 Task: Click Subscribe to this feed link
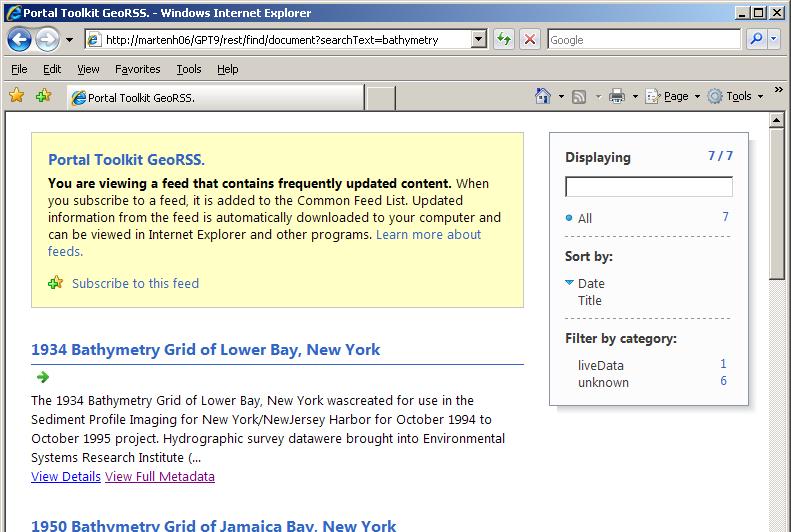tap(135, 283)
